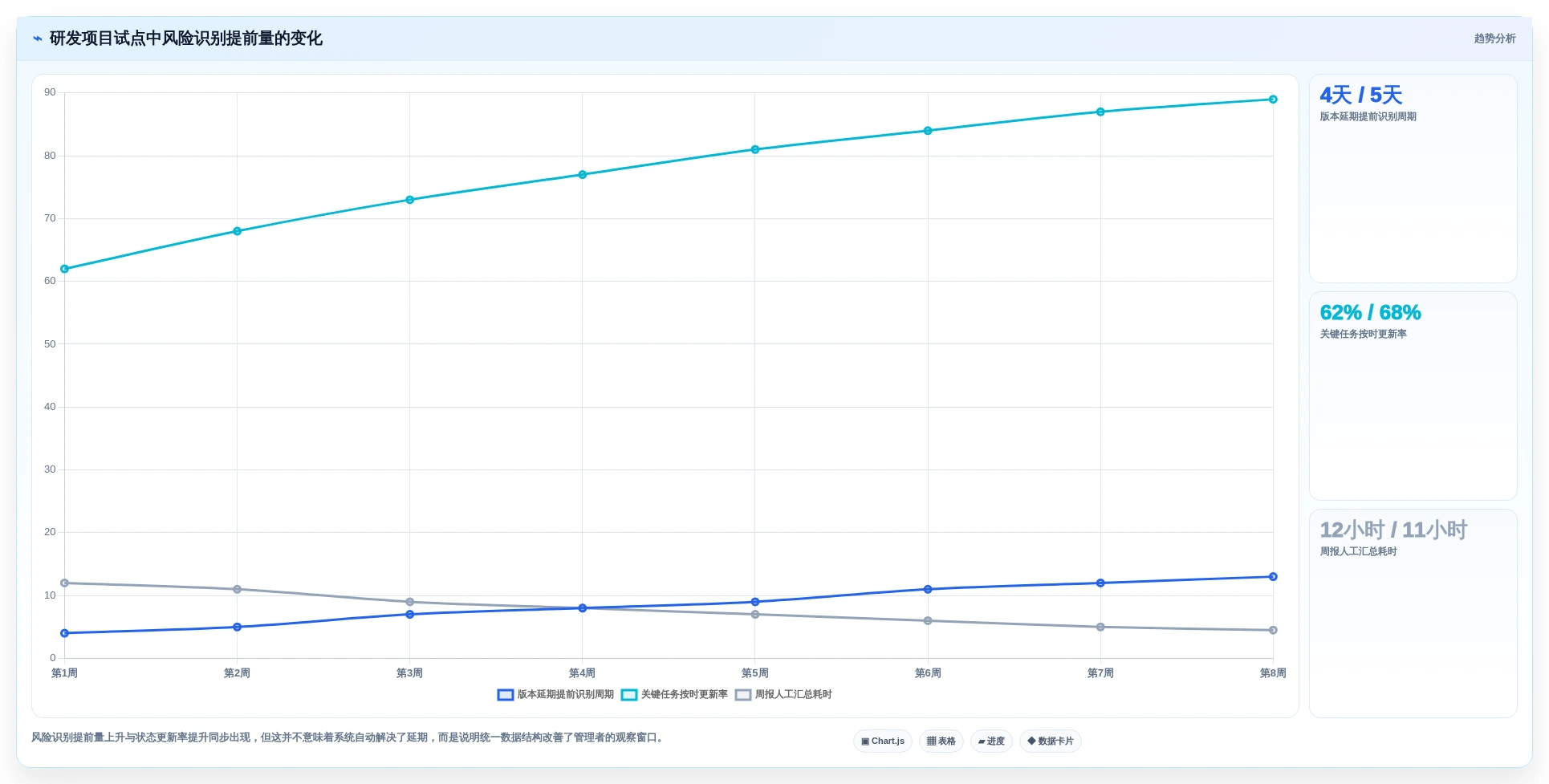Screen dimensions: 1549x784
Task: Click blue line point at 第7周
Action: pyautogui.click(x=1100, y=583)
